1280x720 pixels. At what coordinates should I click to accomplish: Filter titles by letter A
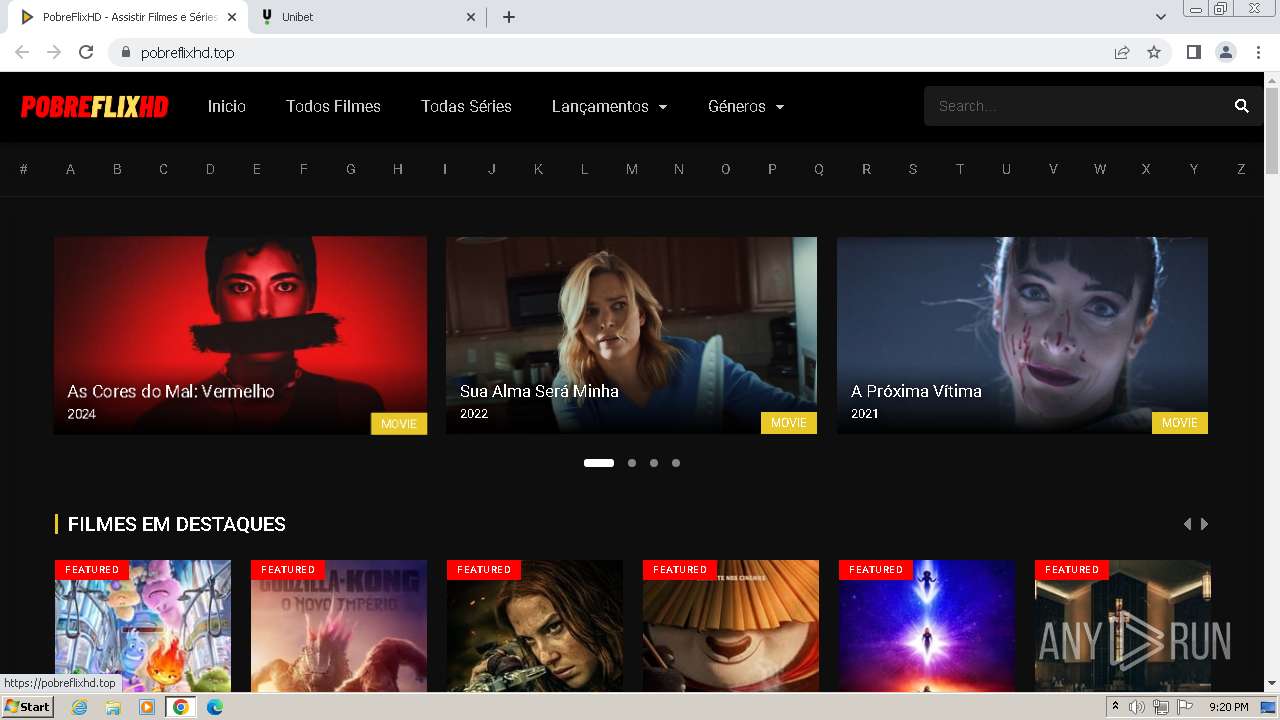[70, 169]
